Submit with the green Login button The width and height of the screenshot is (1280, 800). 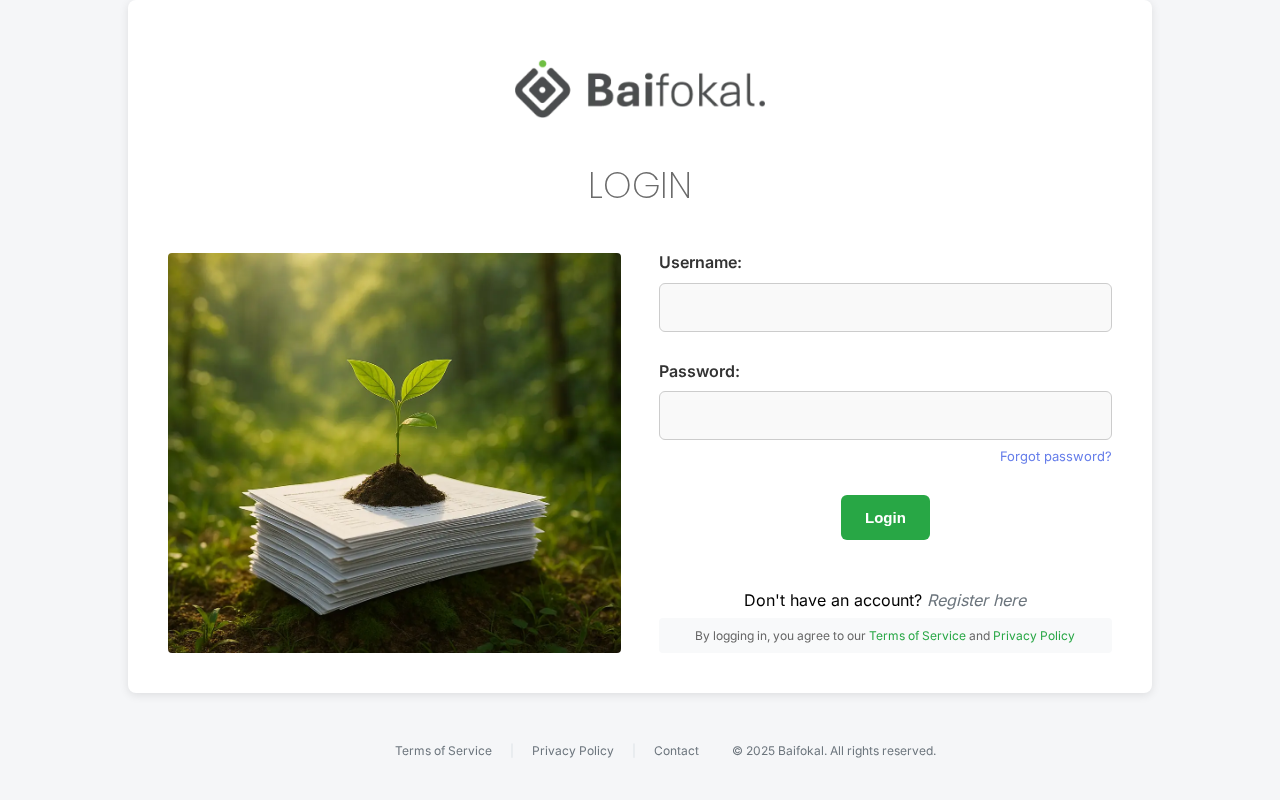(x=885, y=517)
